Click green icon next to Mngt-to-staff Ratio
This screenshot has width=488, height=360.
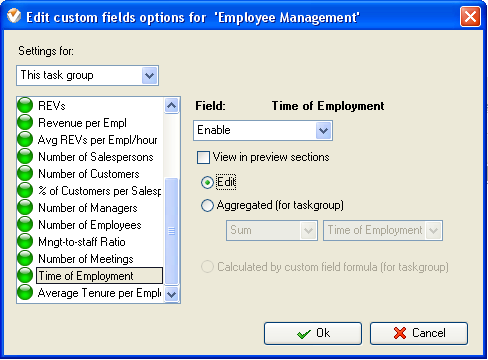click(25, 241)
